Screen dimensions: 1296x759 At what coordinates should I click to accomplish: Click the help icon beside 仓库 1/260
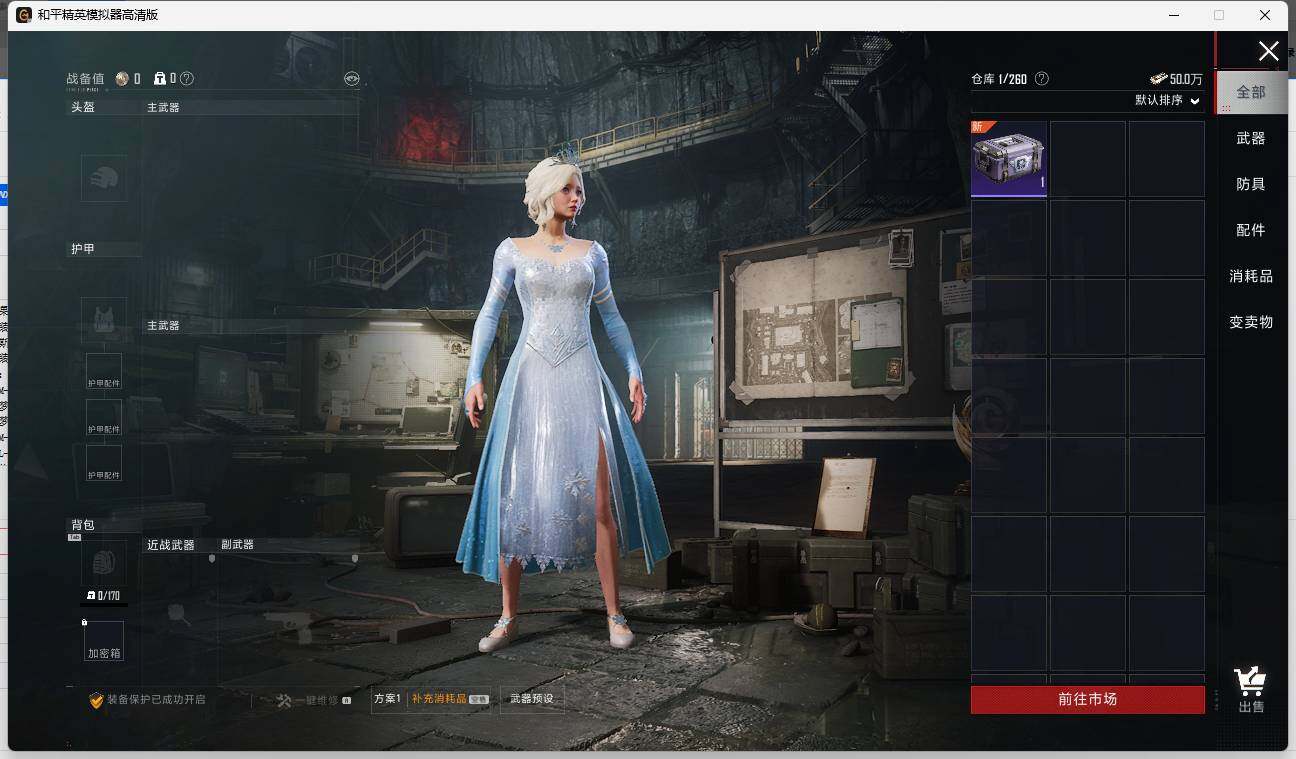click(1041, 78)
